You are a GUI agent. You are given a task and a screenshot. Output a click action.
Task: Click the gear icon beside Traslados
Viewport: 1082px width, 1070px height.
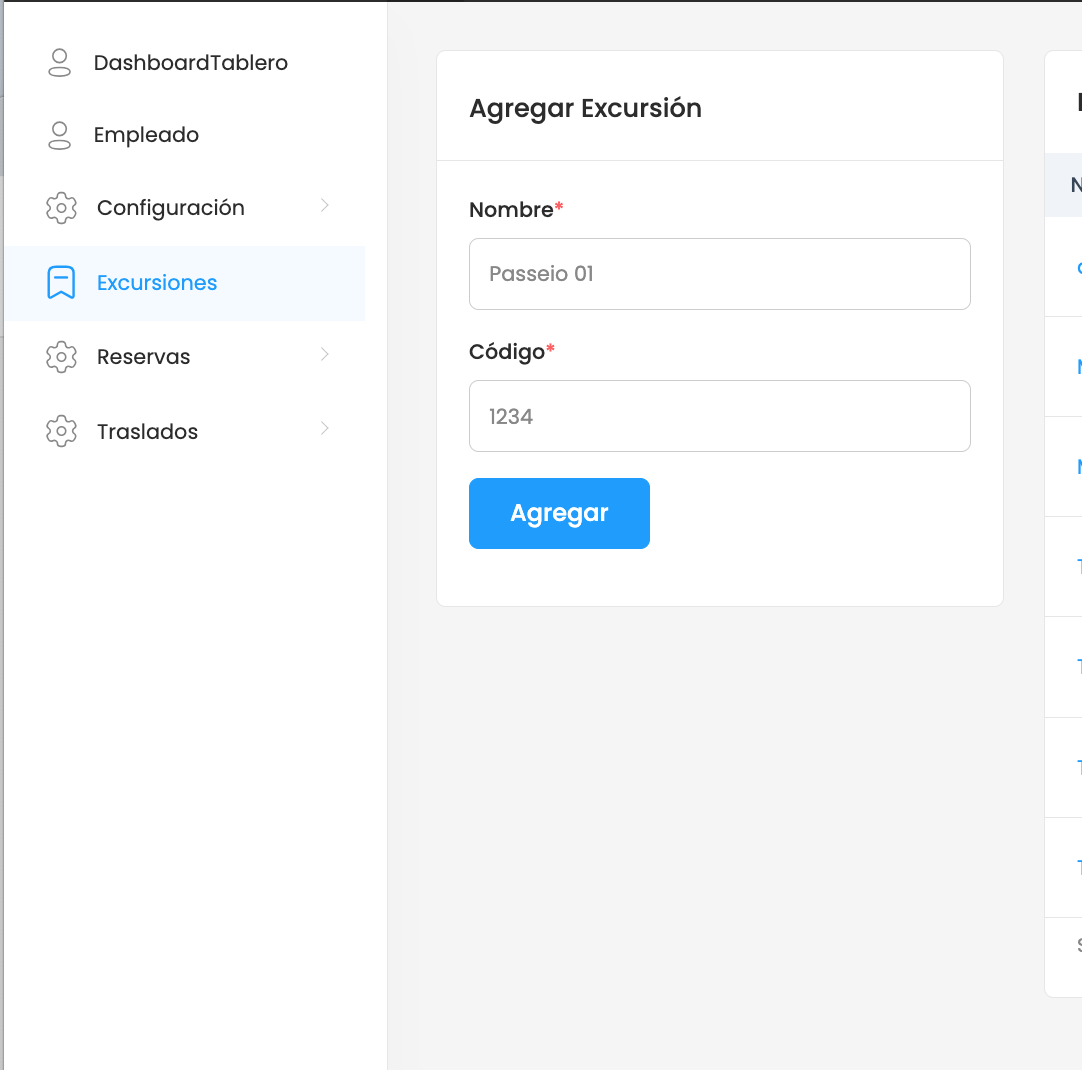[x=62, y=432]
